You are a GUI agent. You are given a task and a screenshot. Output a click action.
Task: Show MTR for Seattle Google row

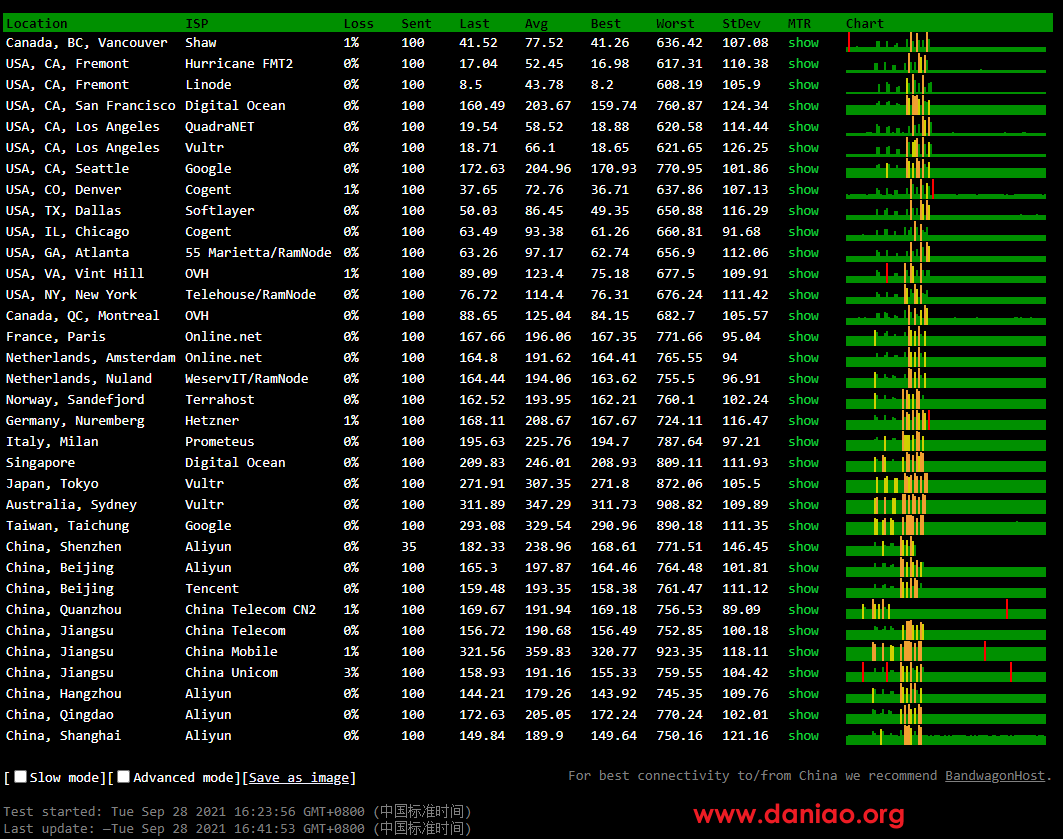(803, 169)
